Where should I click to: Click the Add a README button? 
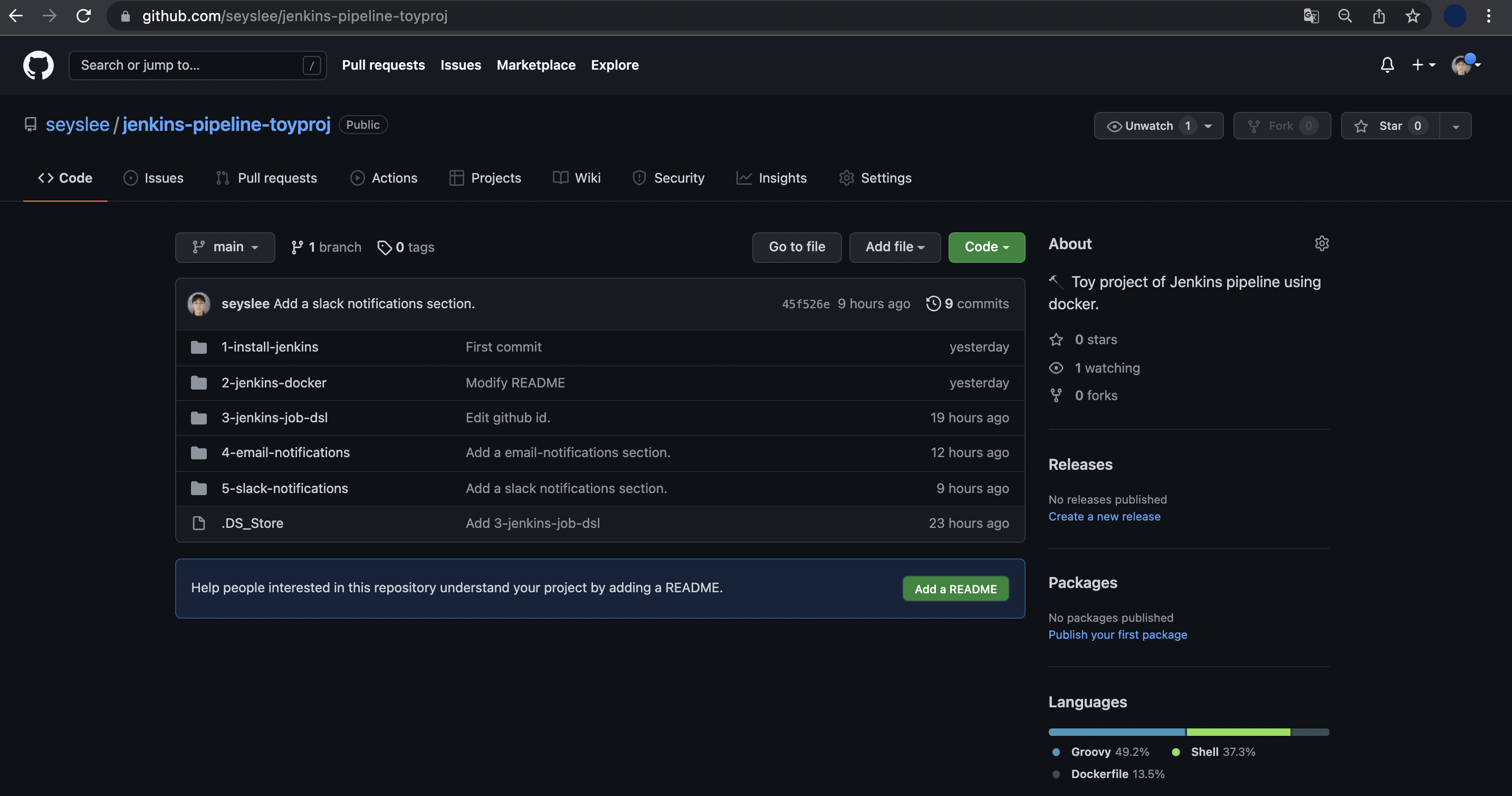[955, 589]
